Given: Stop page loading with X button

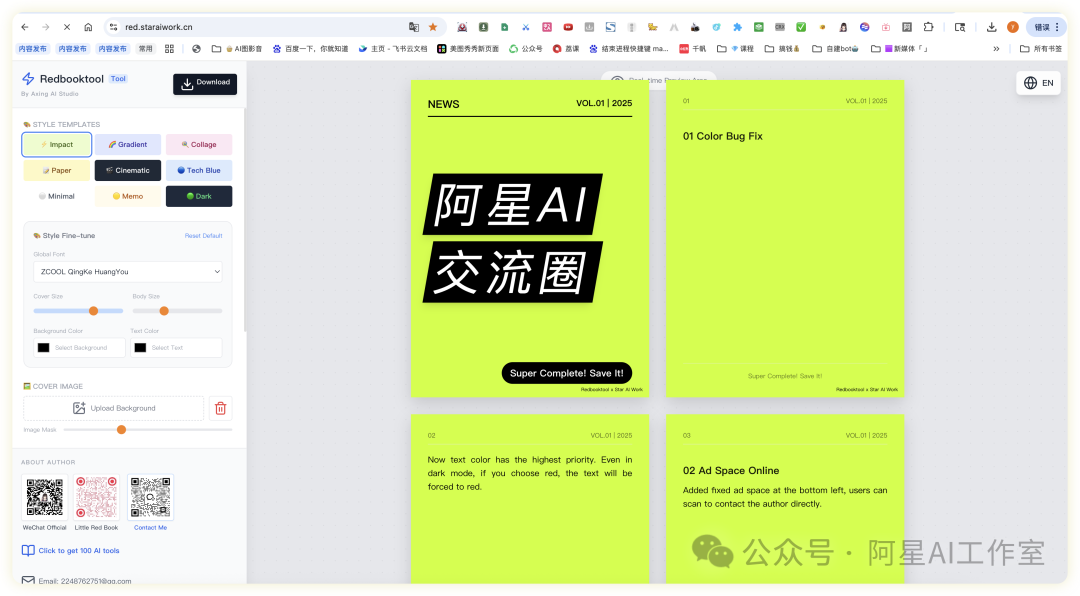Looking at the screenshot, I should click(x=67, y=27).
